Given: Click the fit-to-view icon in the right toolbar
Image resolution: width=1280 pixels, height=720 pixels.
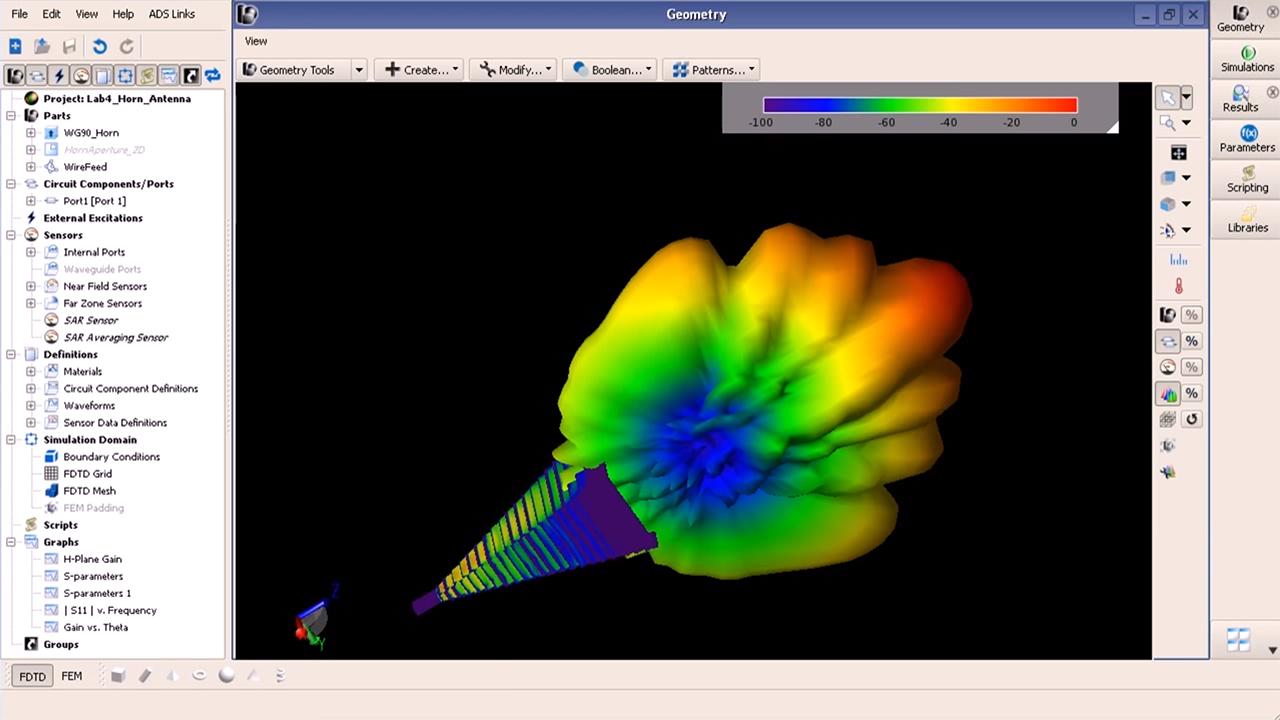Looking at the screenshot, I should pyautogui.click(x=1179, y=153).
